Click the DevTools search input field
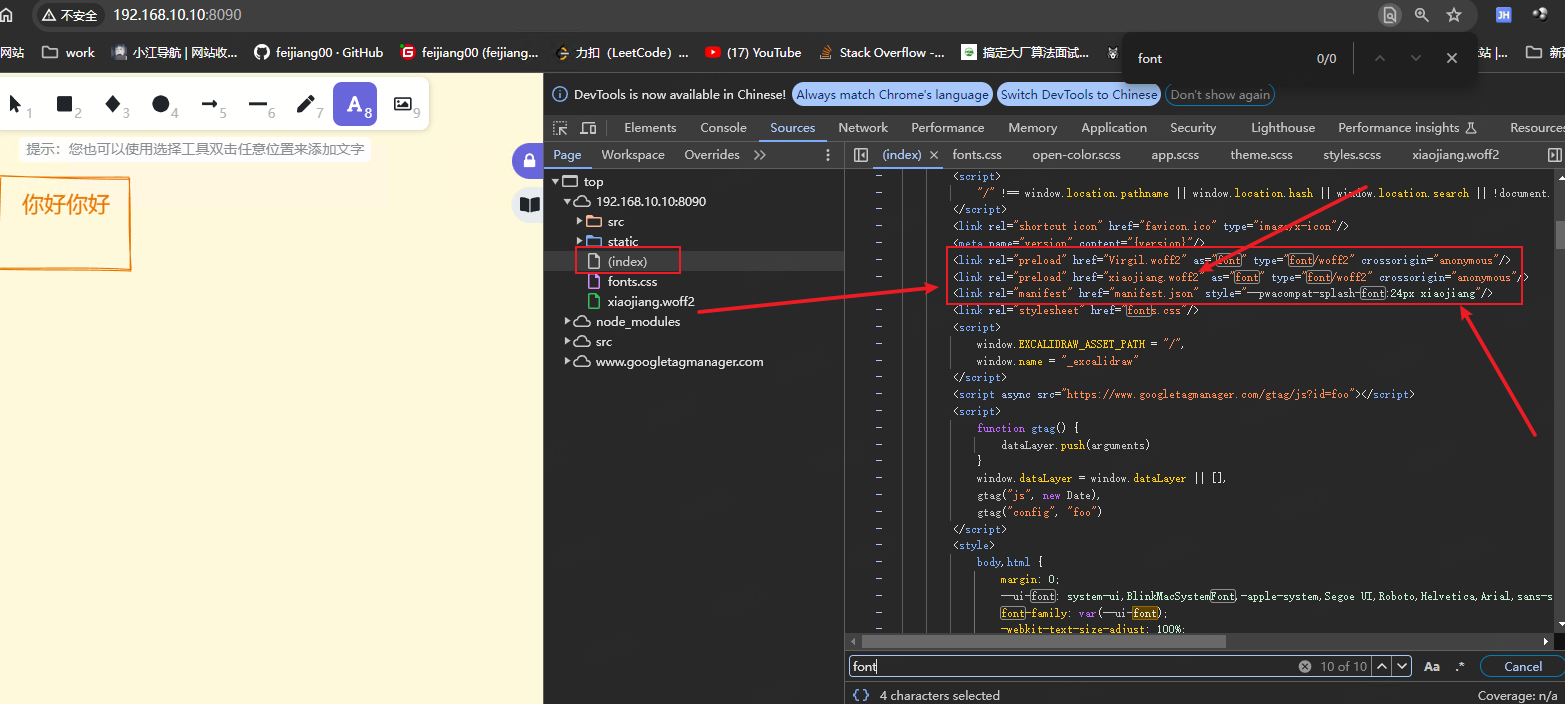Screen dimensions: 1565x704 1072,666
